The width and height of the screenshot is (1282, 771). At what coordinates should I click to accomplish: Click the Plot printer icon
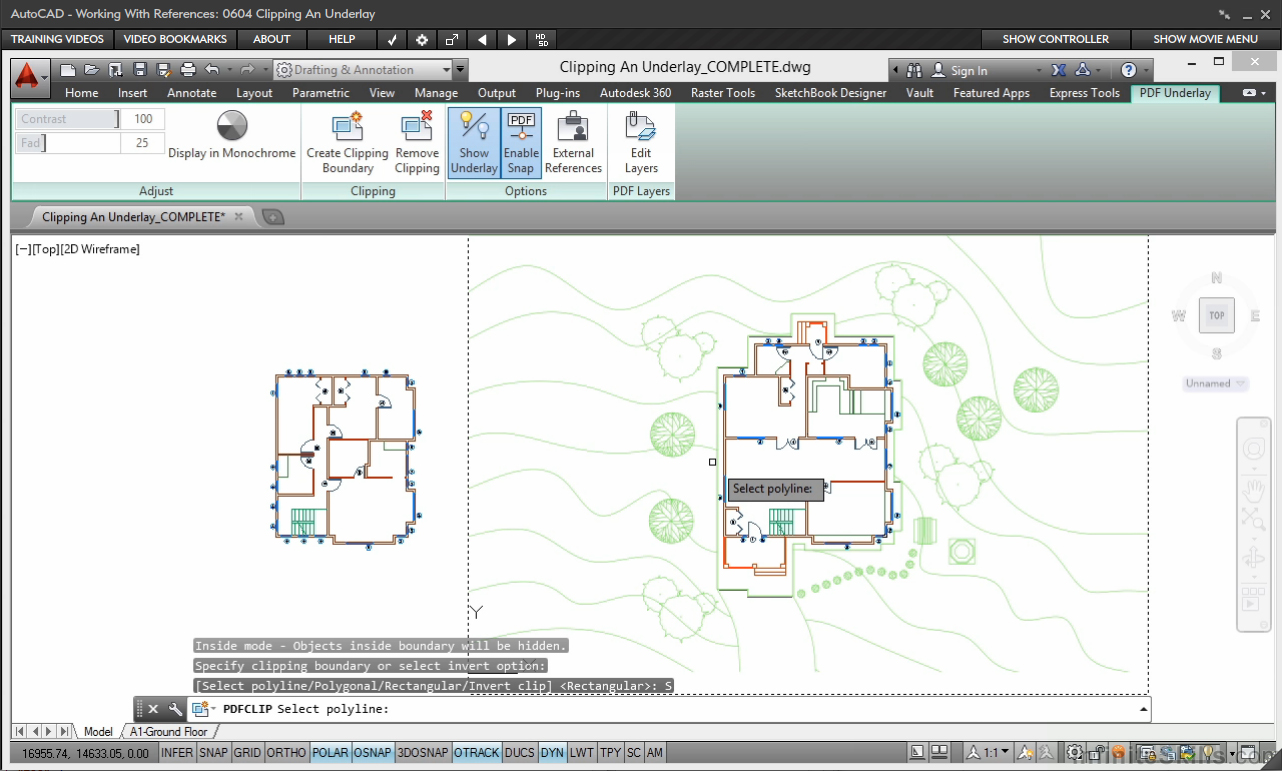click(188, 70)
